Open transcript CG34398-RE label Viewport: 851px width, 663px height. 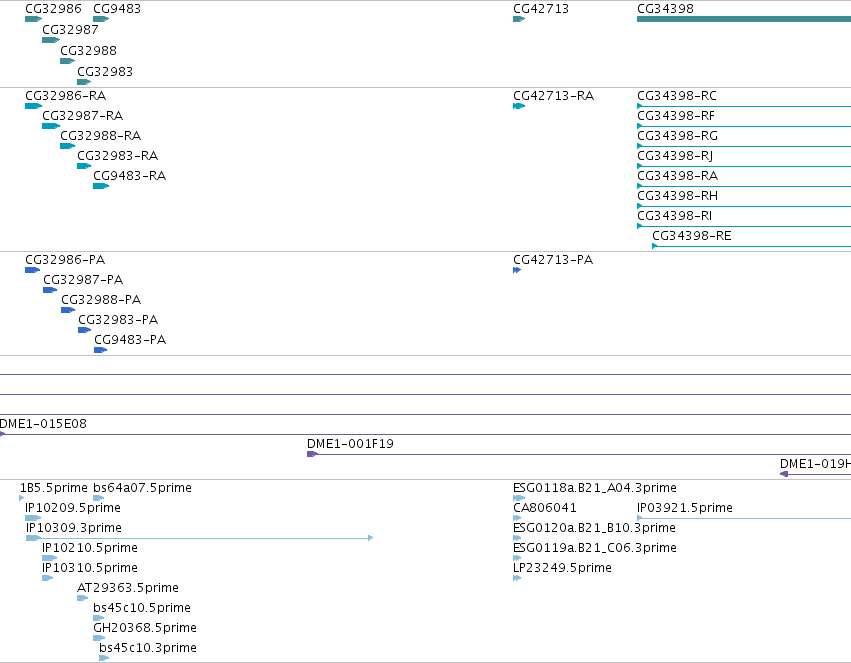coord(692,237)
